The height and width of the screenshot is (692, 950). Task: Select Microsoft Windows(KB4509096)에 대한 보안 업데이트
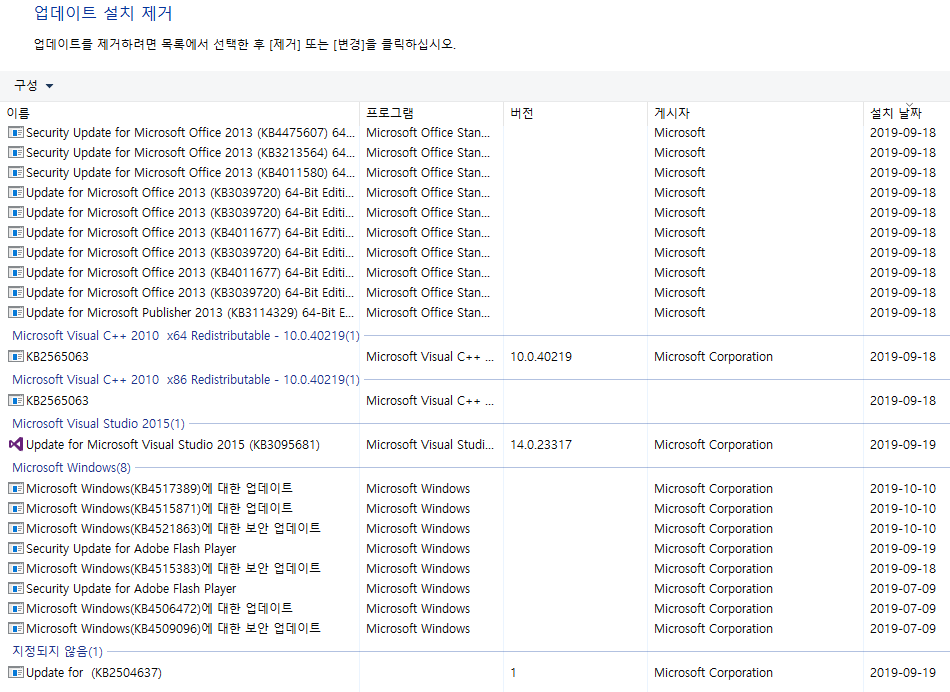point(173,628)
